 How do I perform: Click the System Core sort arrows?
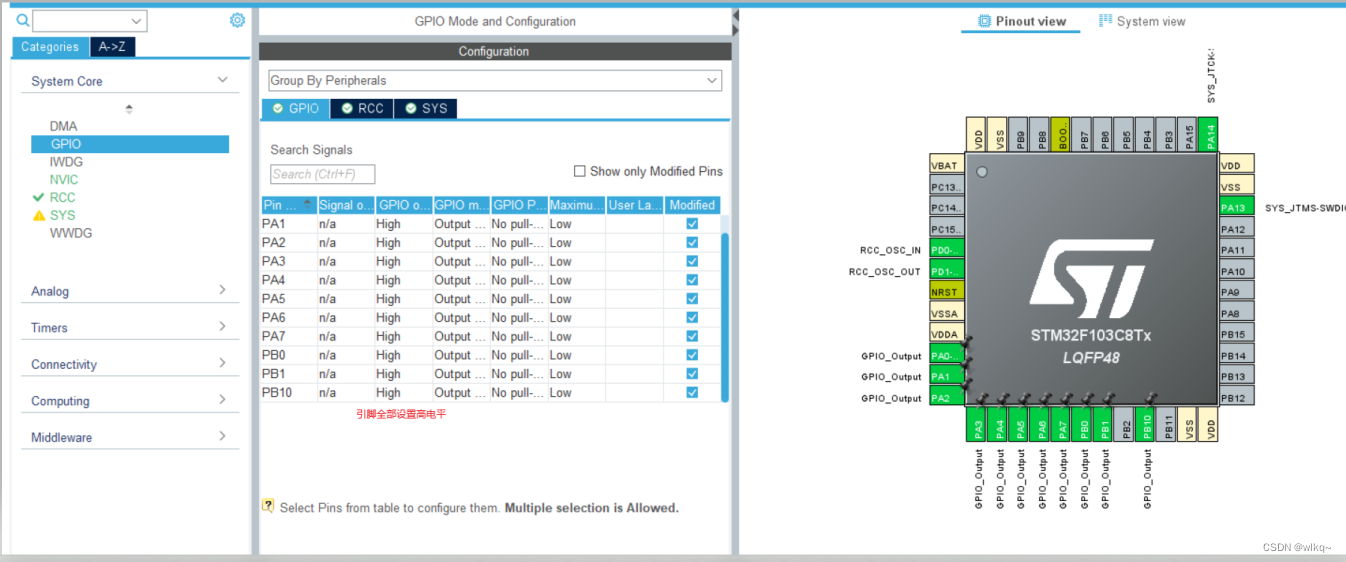point(129,109)
